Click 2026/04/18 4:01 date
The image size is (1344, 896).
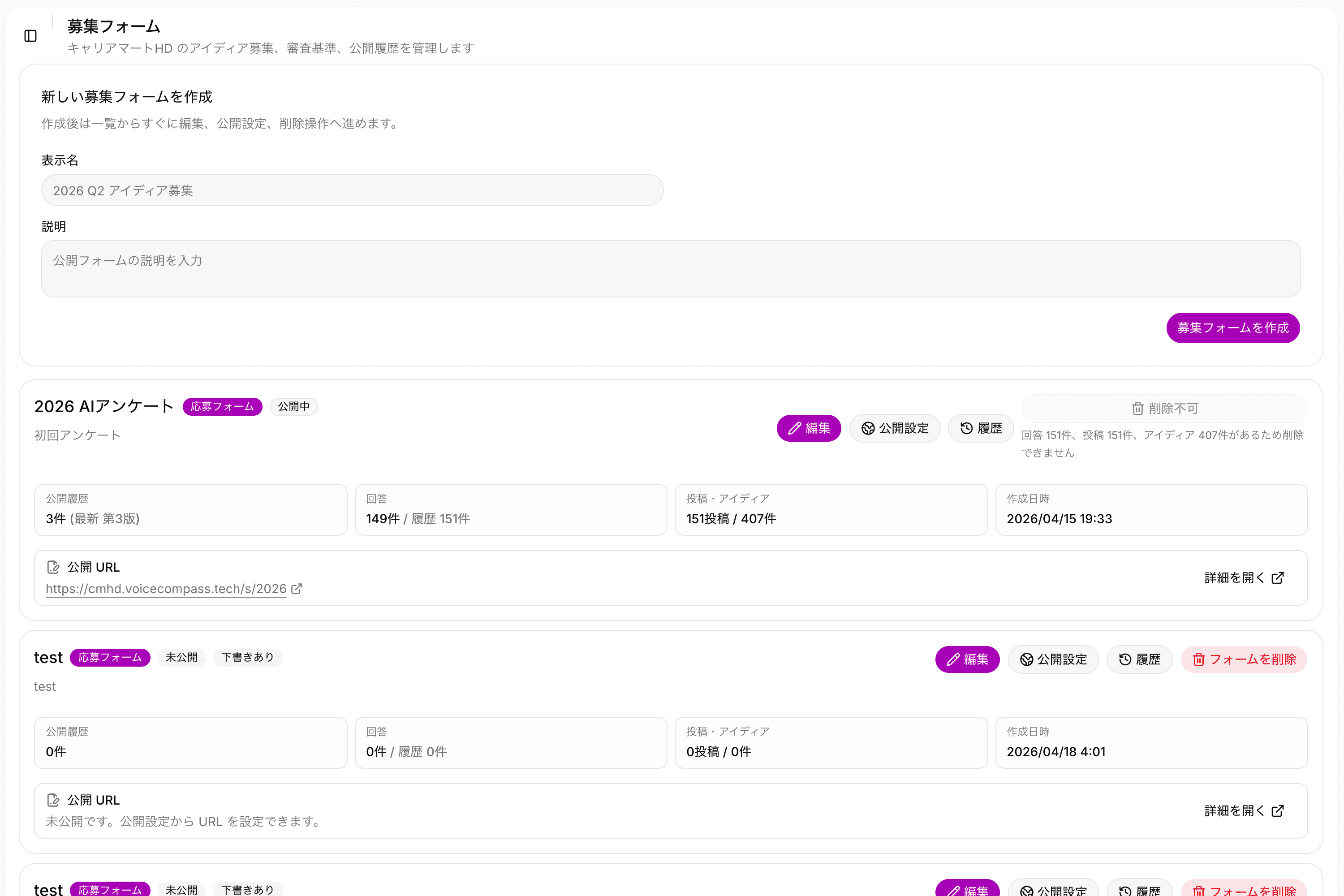pos(1055,752)
